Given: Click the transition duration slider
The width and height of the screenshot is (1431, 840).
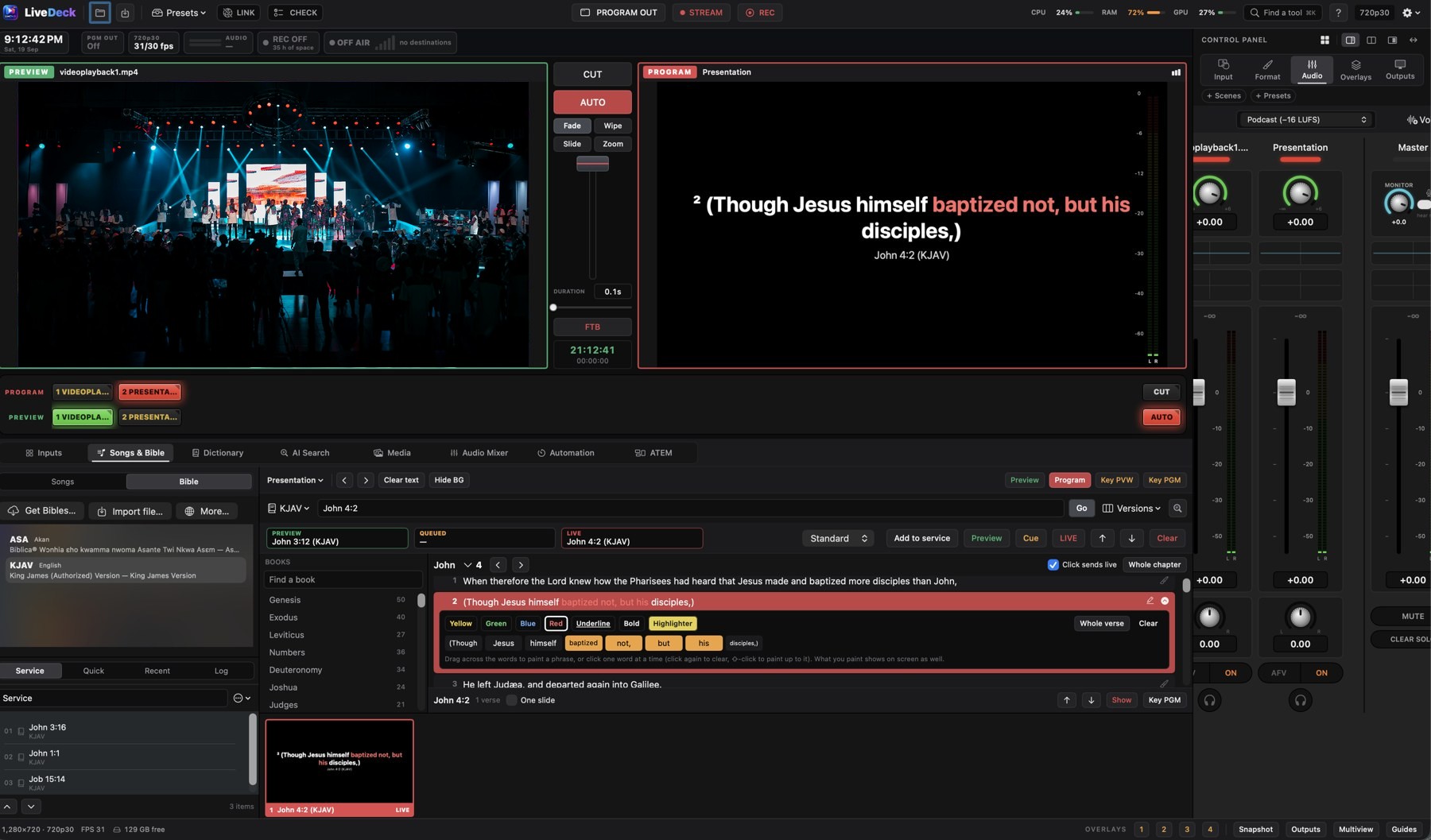Looking at the screenshot, I should point(592,308).
